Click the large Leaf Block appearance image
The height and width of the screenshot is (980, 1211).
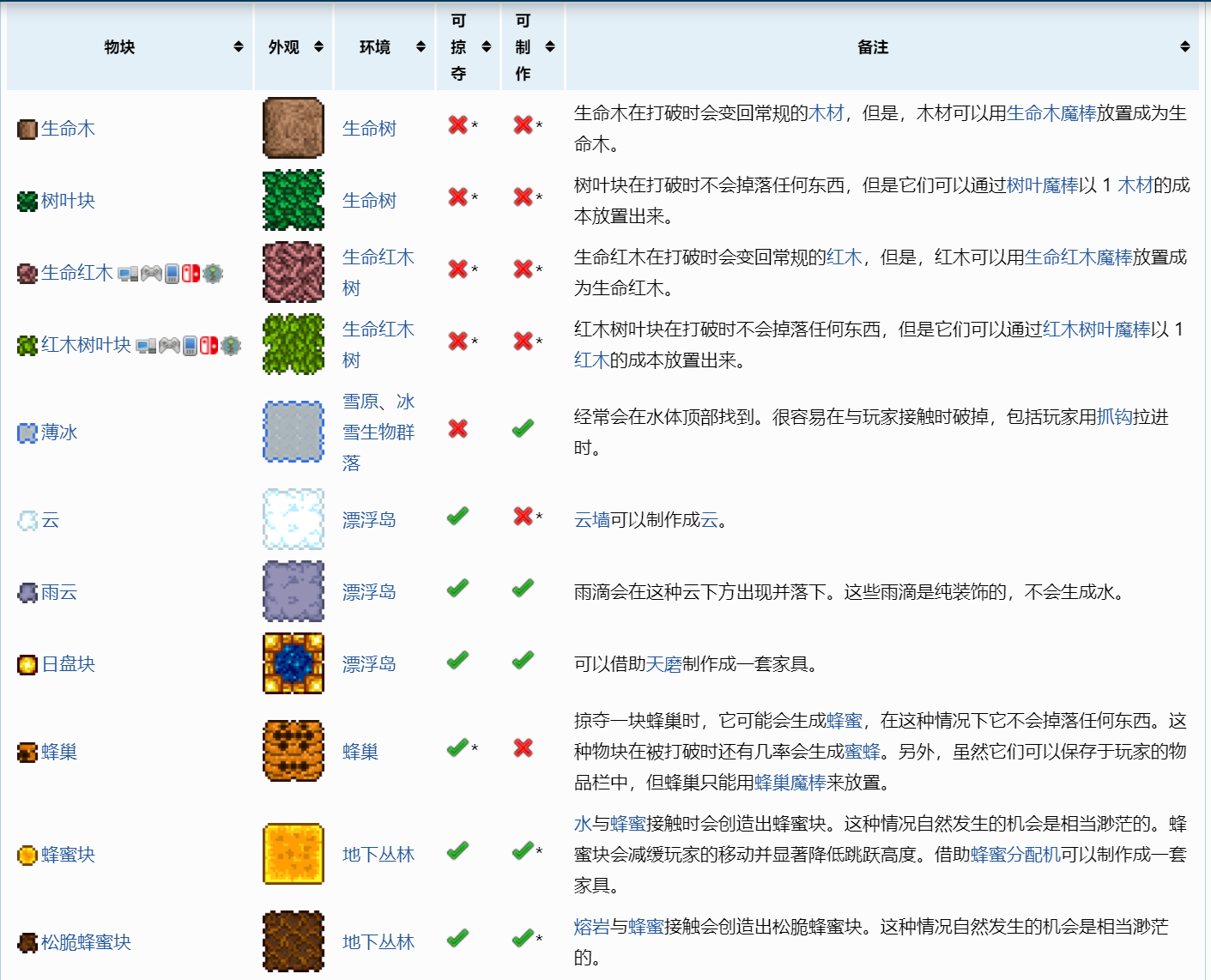[294, 200]
